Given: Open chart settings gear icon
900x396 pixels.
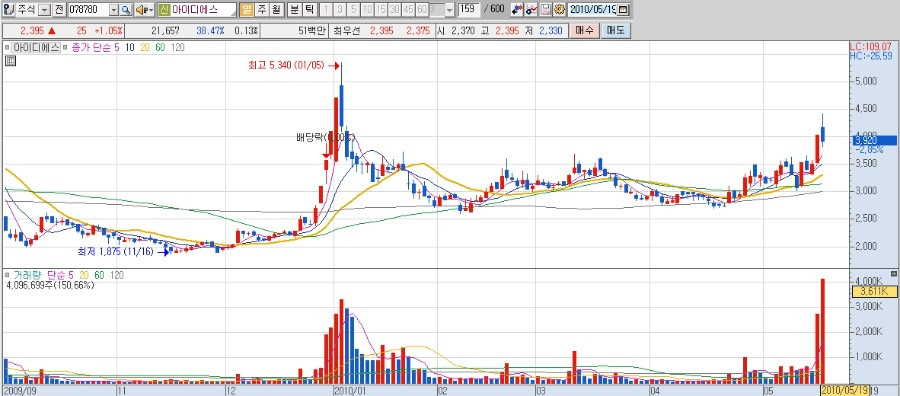Looking at the screenshot, I should click(559, 10).
